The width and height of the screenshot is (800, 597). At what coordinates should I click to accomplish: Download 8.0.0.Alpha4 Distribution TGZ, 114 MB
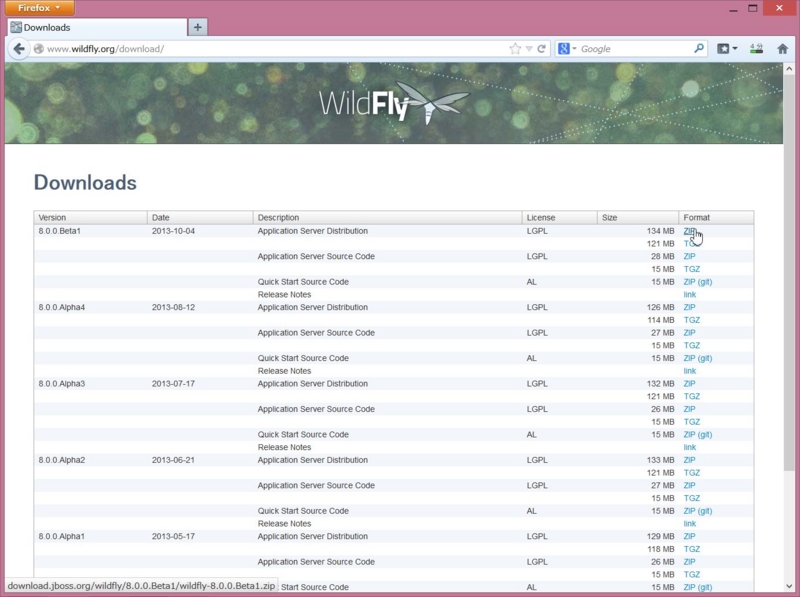[692, 320]
